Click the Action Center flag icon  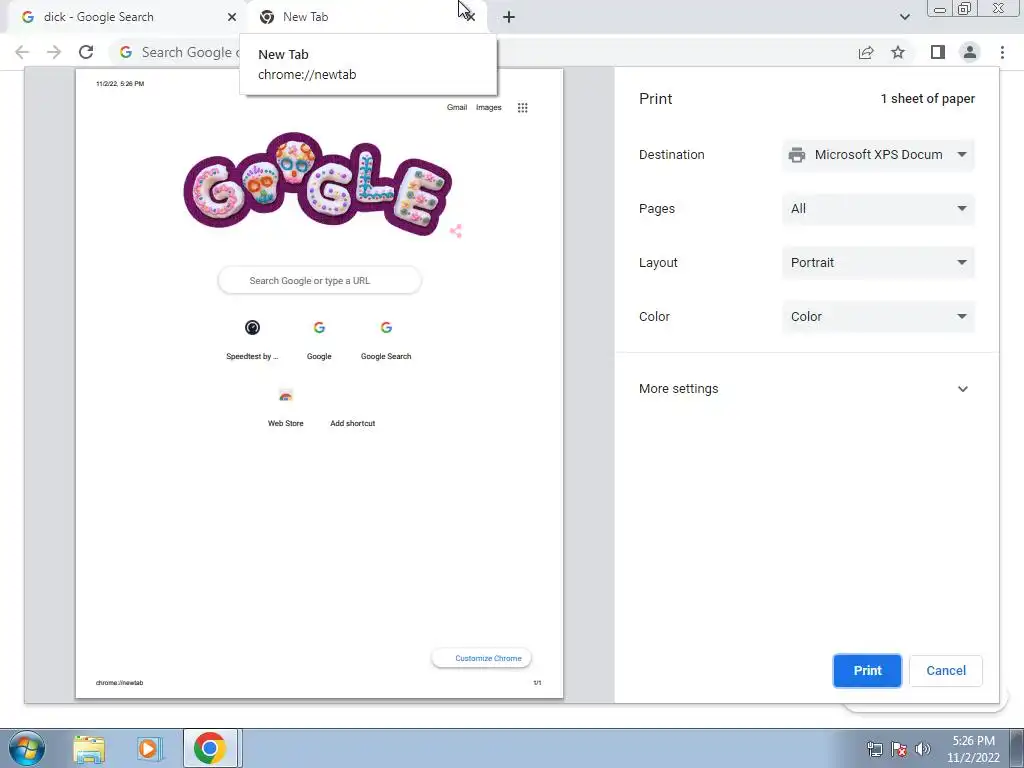click(x=899, y=749)
